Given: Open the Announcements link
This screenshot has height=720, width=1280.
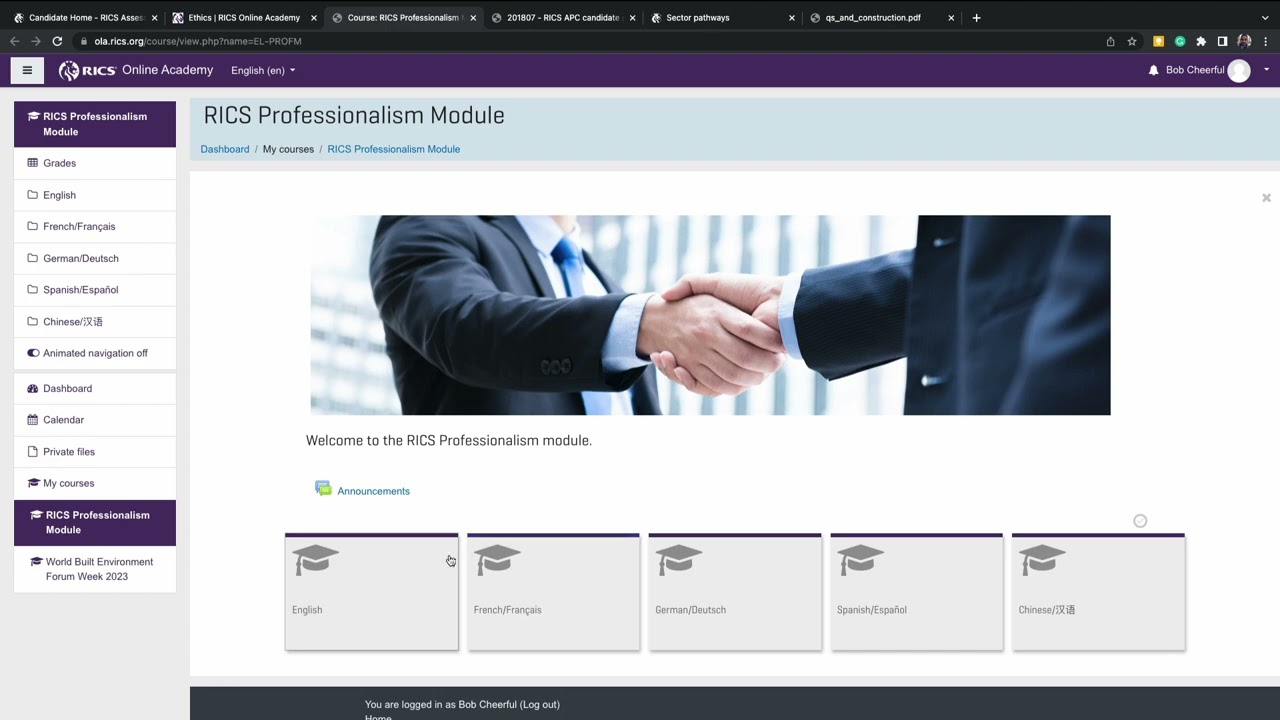Looking at the screenshot, I should pos(373,491).
